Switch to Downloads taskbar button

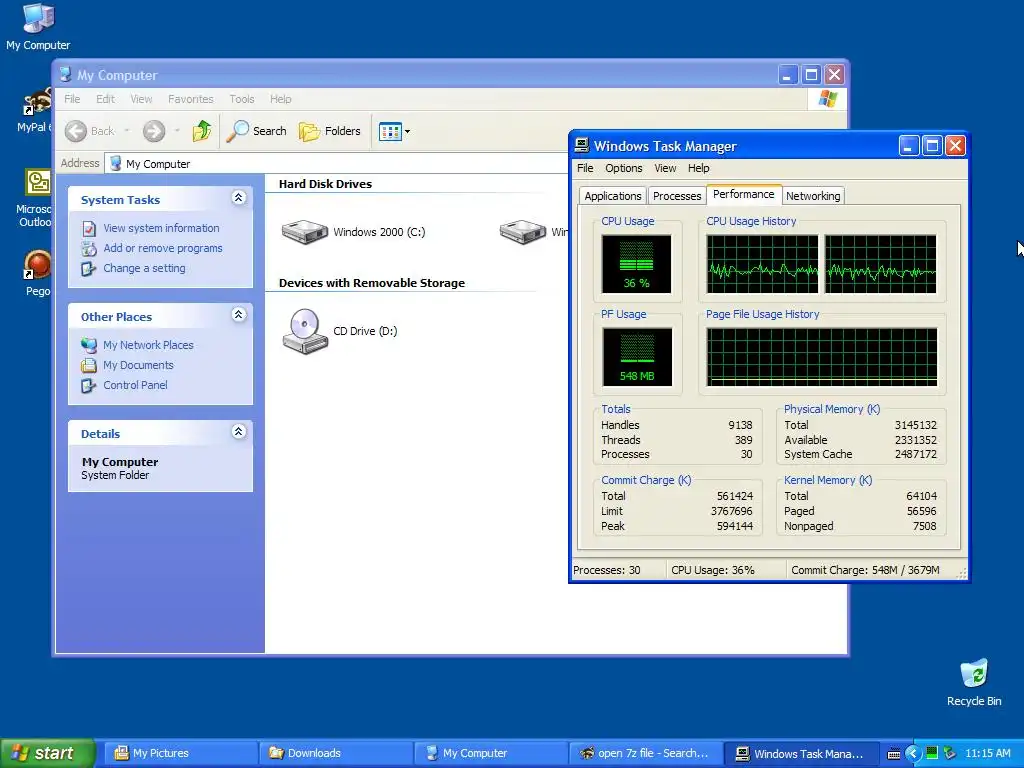[x=334, y=753]
